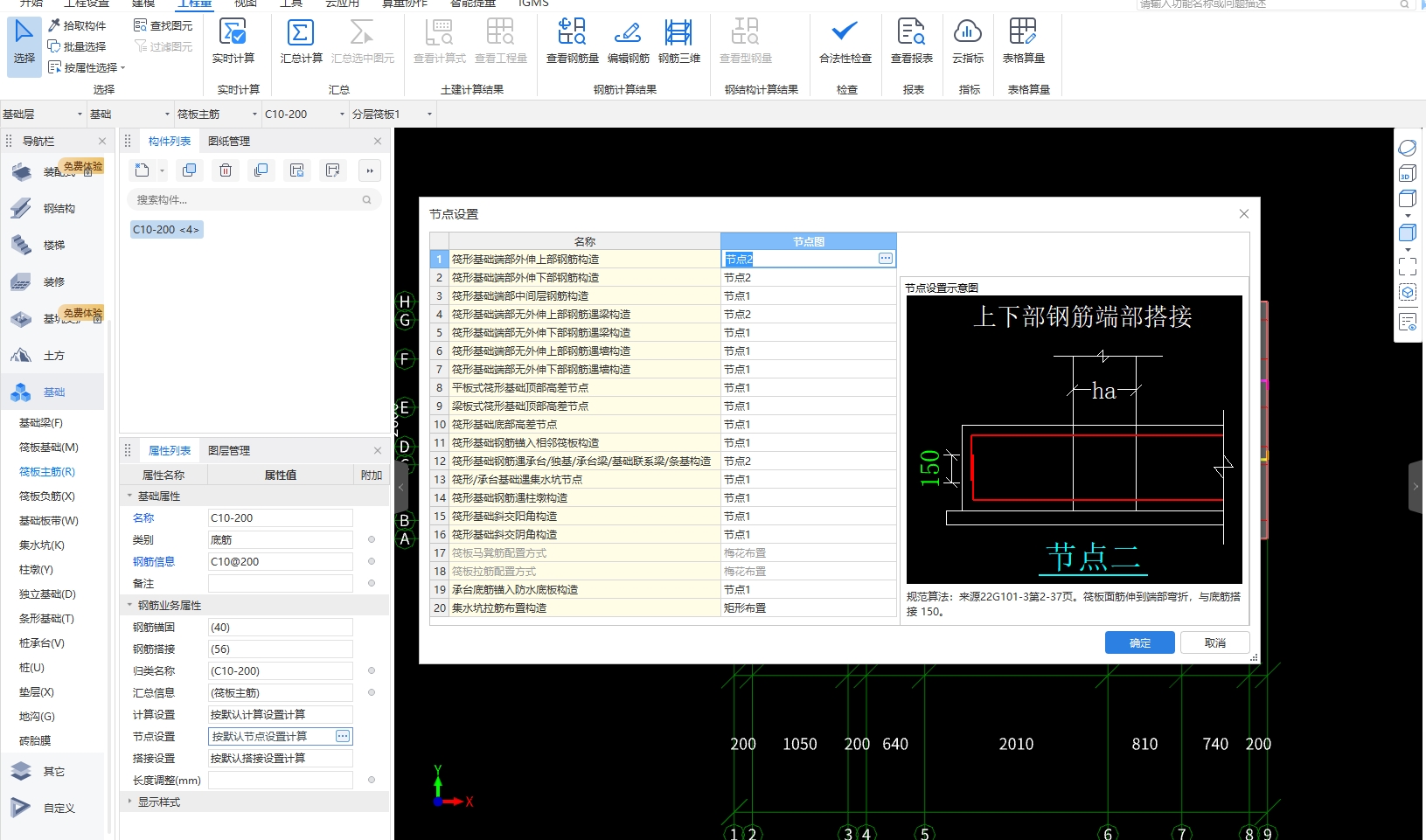
Task: Switch to the 图层管理 tab
Action: click(229, 450)
